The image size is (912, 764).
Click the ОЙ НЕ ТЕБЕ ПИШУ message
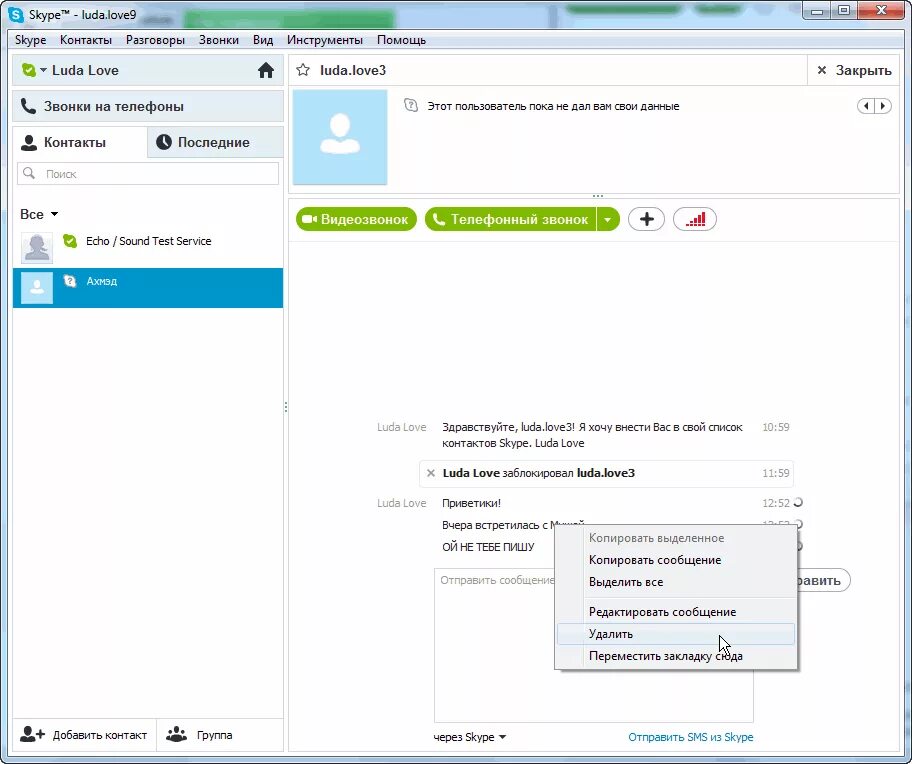click(488, 547)
